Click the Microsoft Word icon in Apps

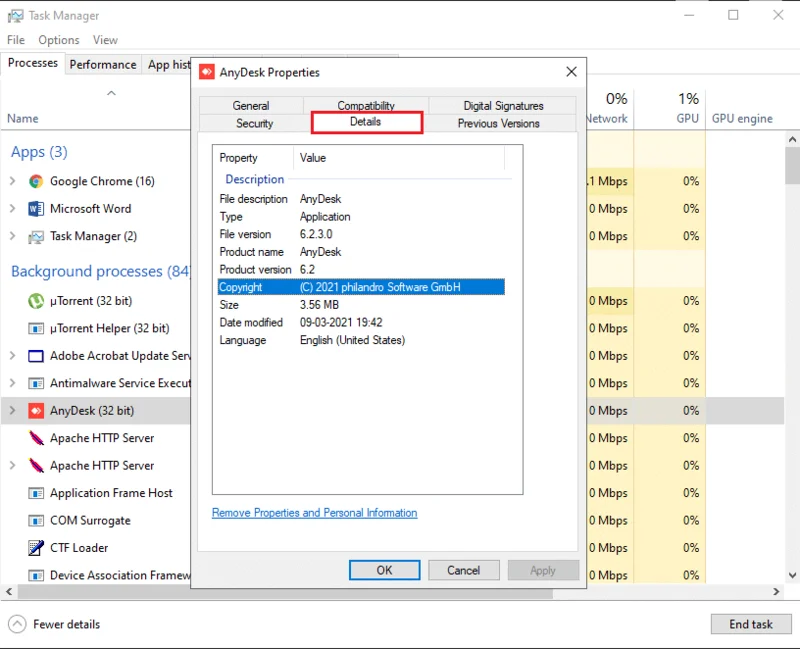coord(36,209)
